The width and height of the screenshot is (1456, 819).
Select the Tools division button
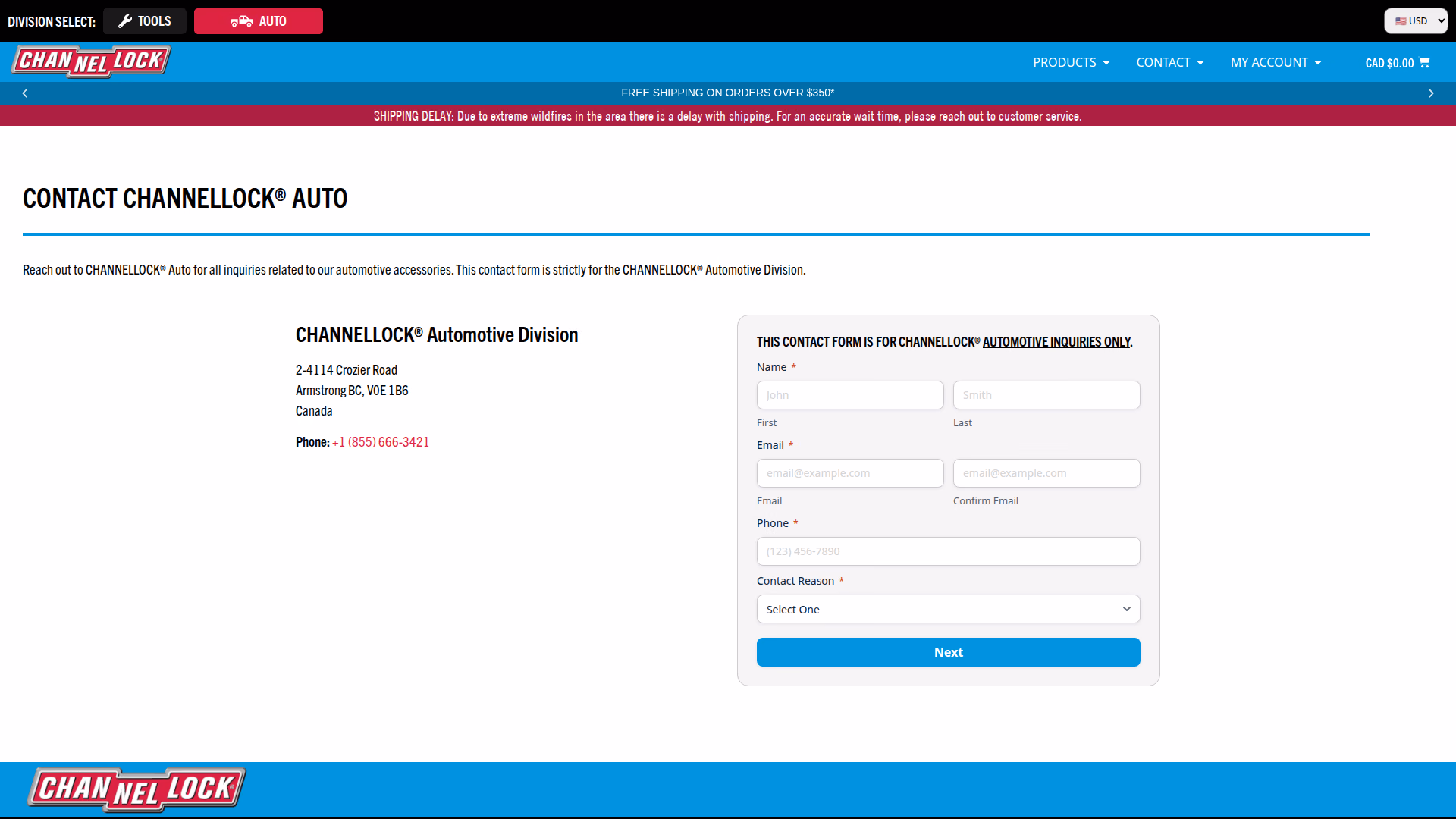point(145,21)
